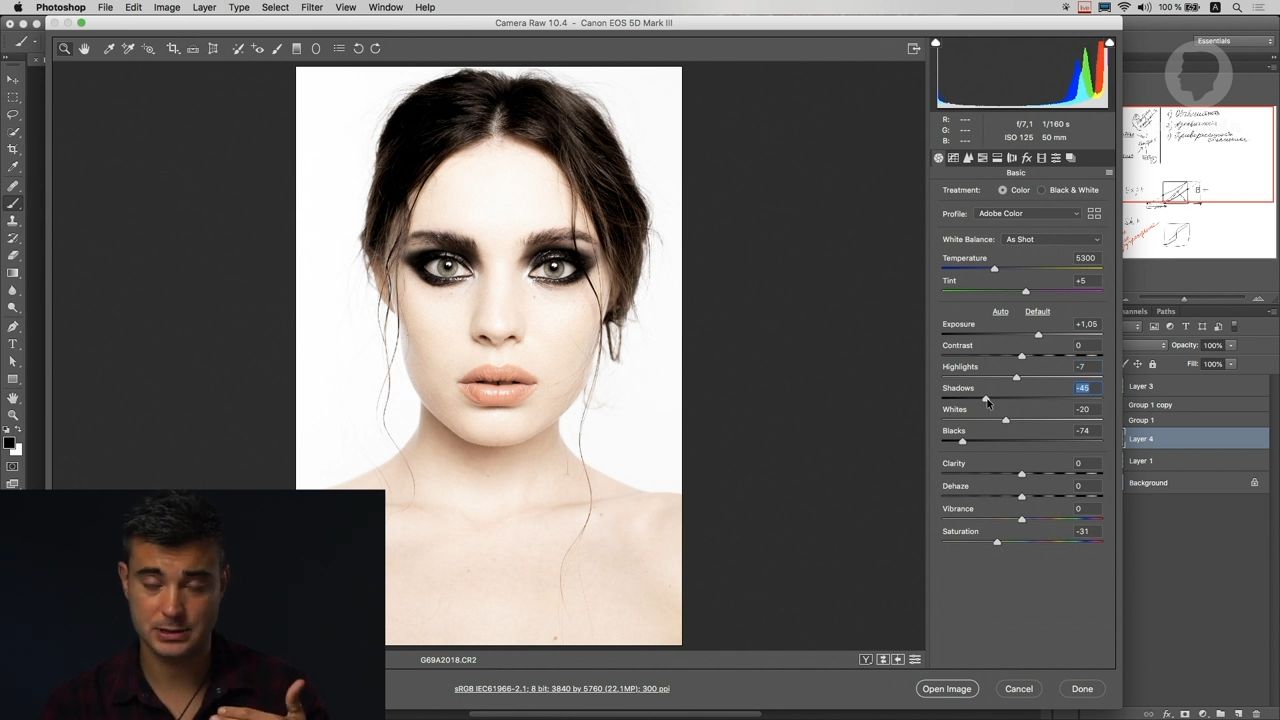This screenshot has width=1280, height=720.
Task: Switch to the Paths panel tab
Action: [1166, 311]
